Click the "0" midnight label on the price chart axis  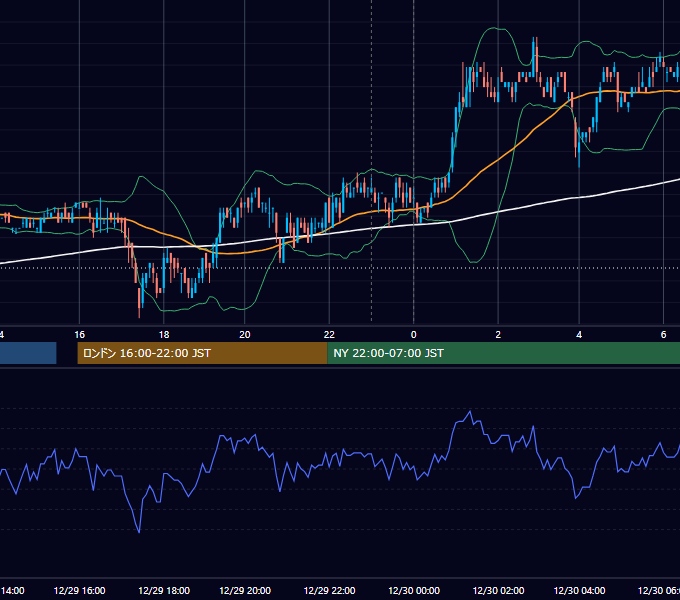click(x=413, y=335)
